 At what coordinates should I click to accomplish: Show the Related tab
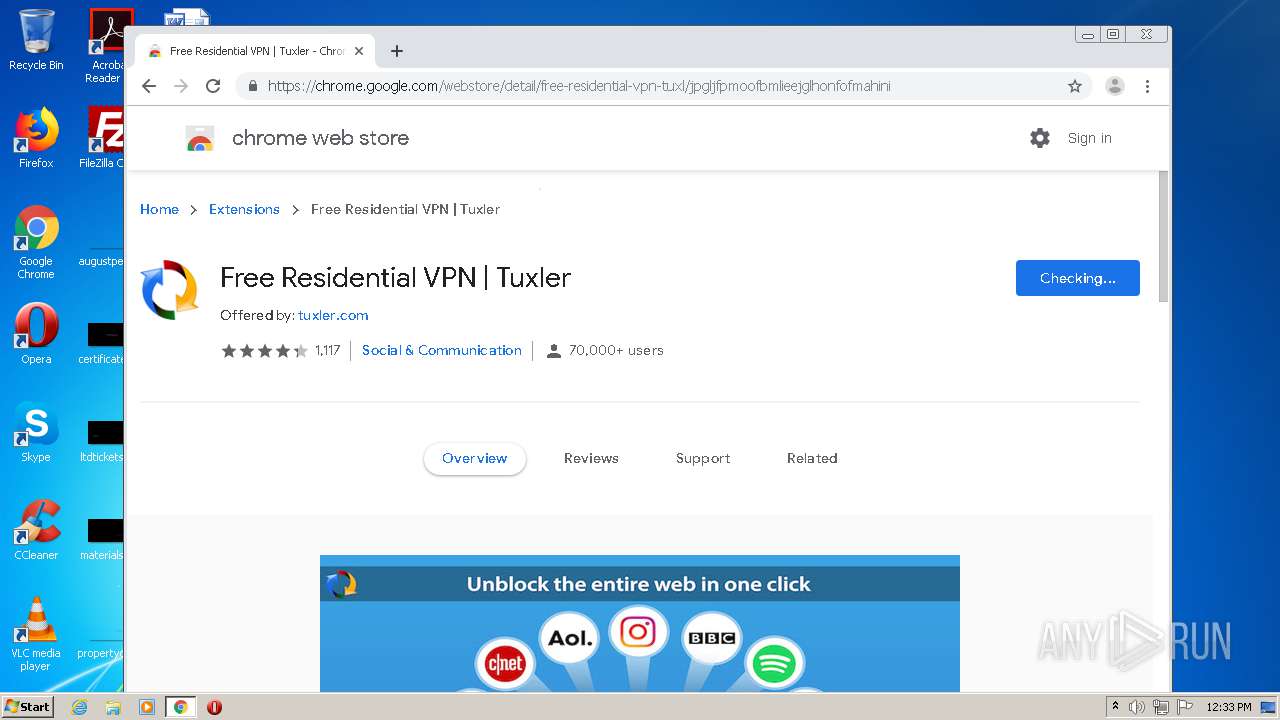pos(812,458)
